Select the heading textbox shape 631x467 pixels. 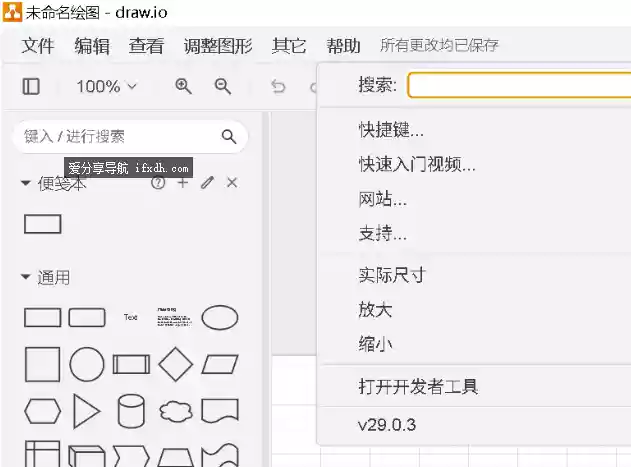click(x=174, y=317)
